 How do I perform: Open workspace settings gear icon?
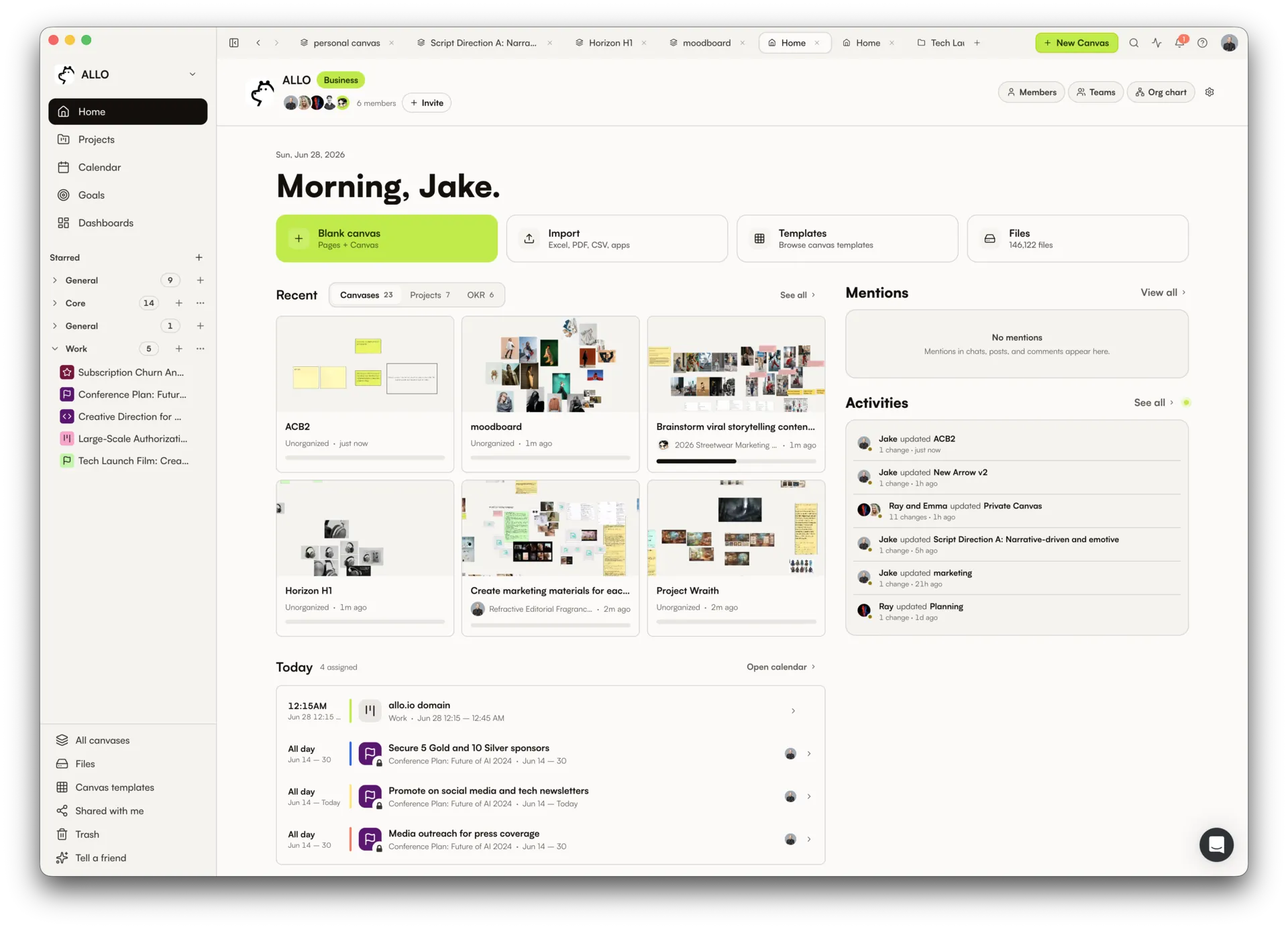point(1210,93)
